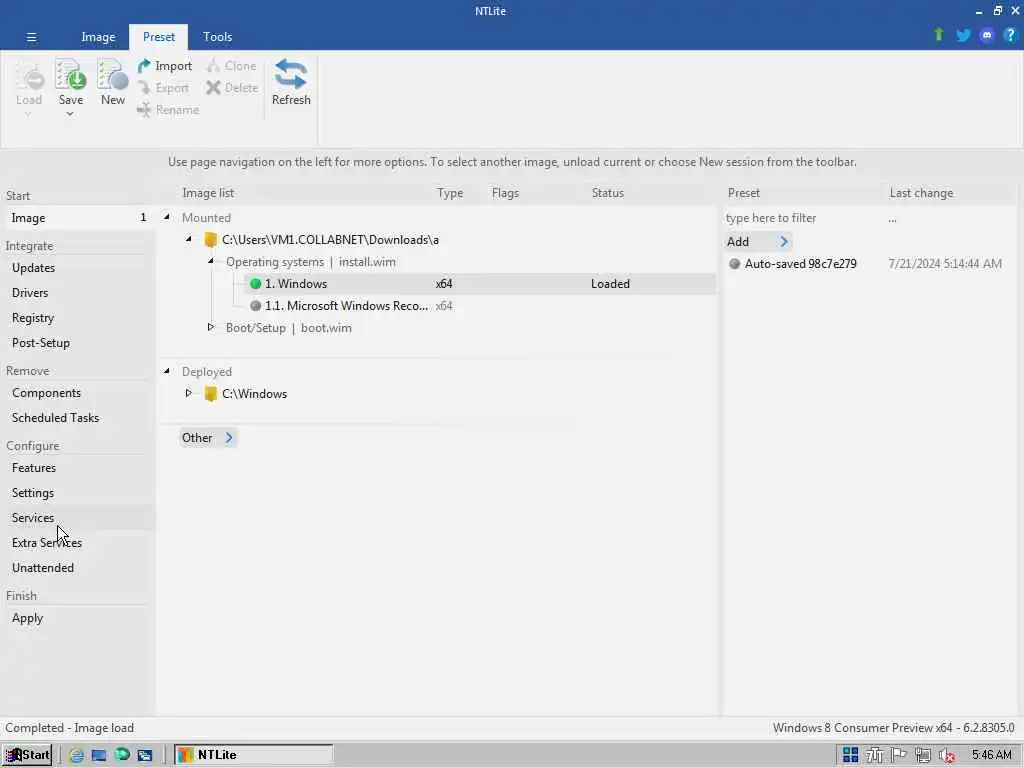Expand the Boot/Setup boot.wim node
This screenshot has height=768, width=1024.
(211, 327)
